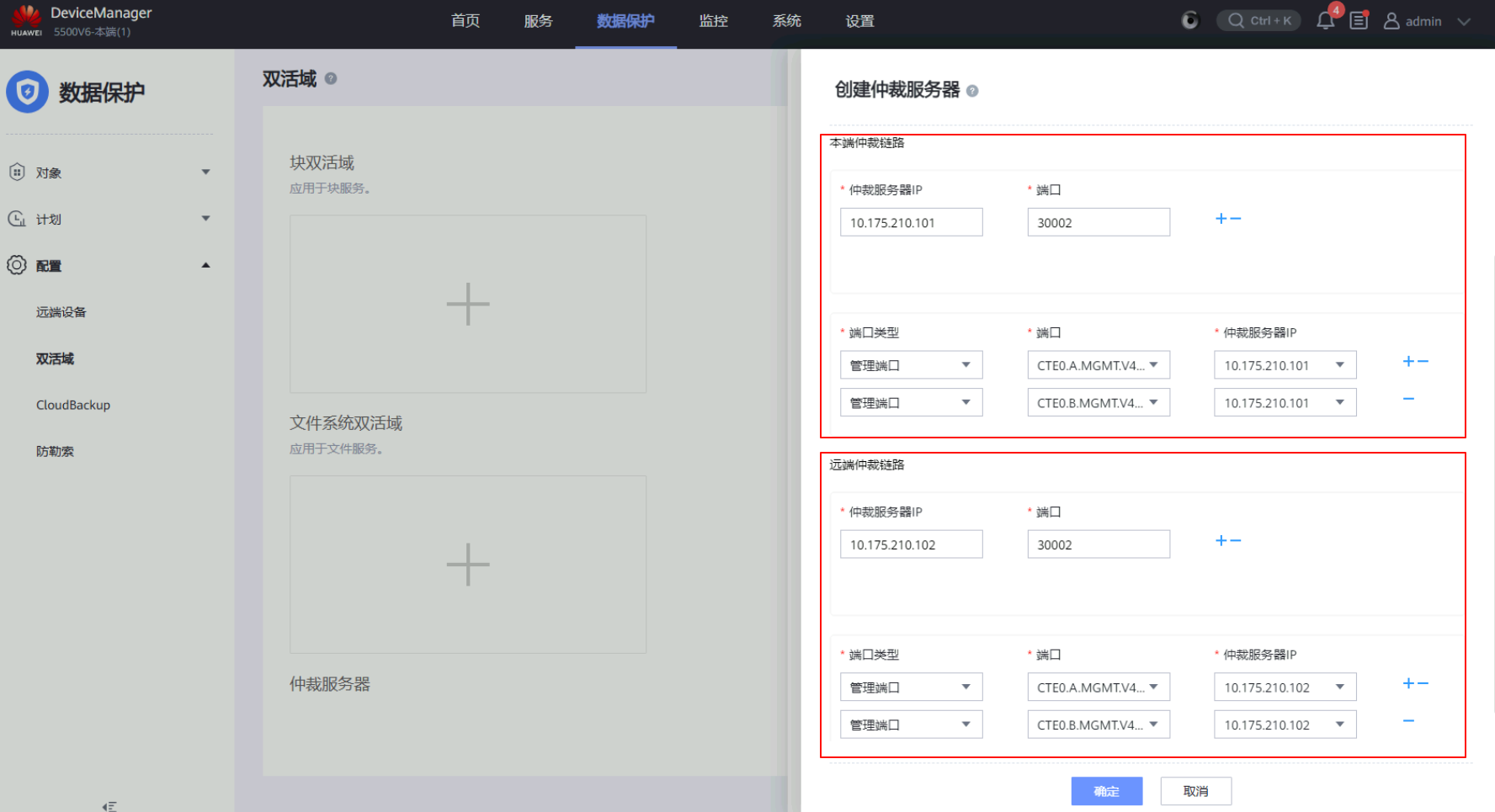Click the notification bell icon

point(1325,21)
